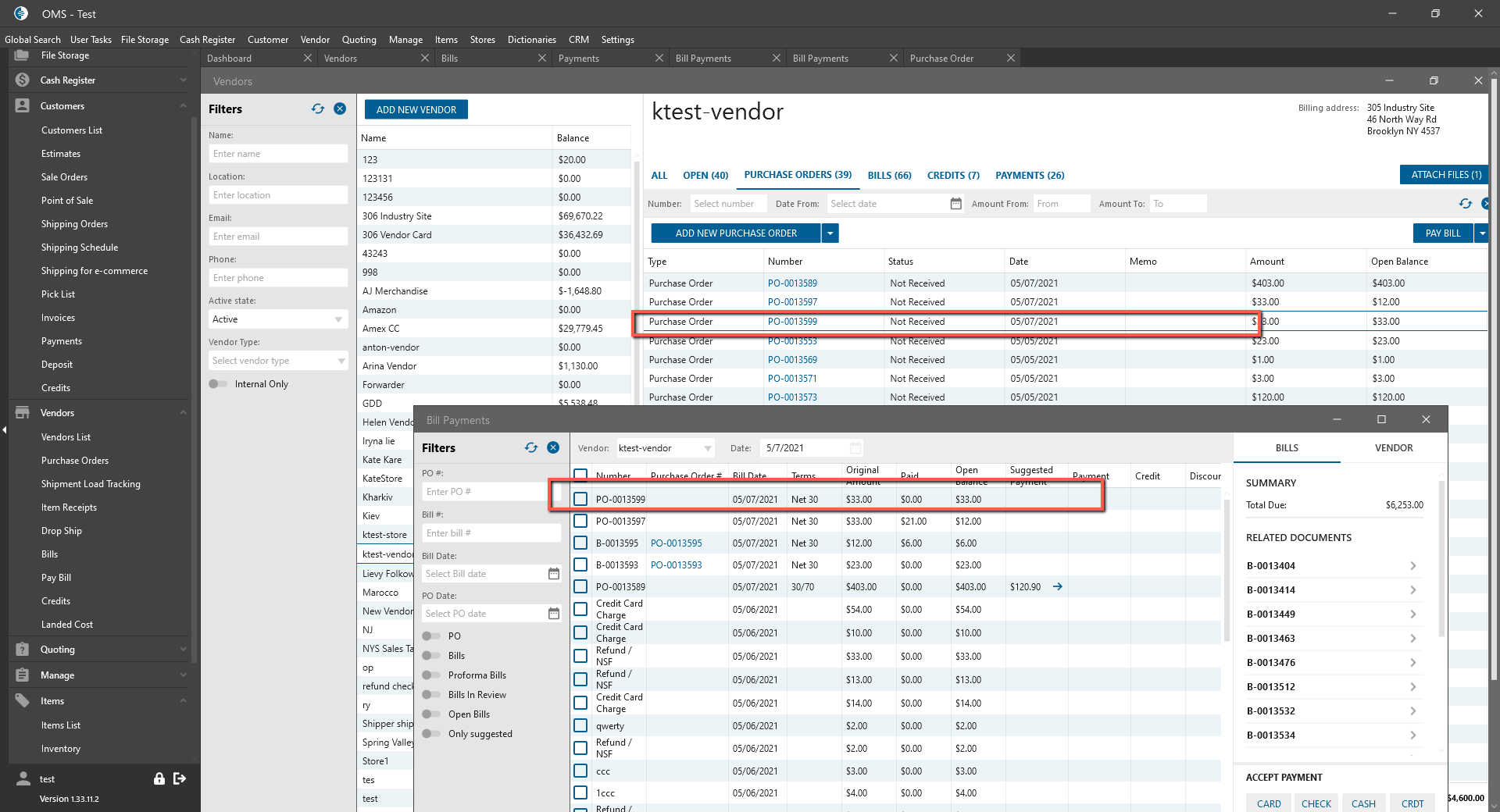Open the Bill Date calendar picker
The width and height of the screenshot is (1500, 812).
coord(554,574)
